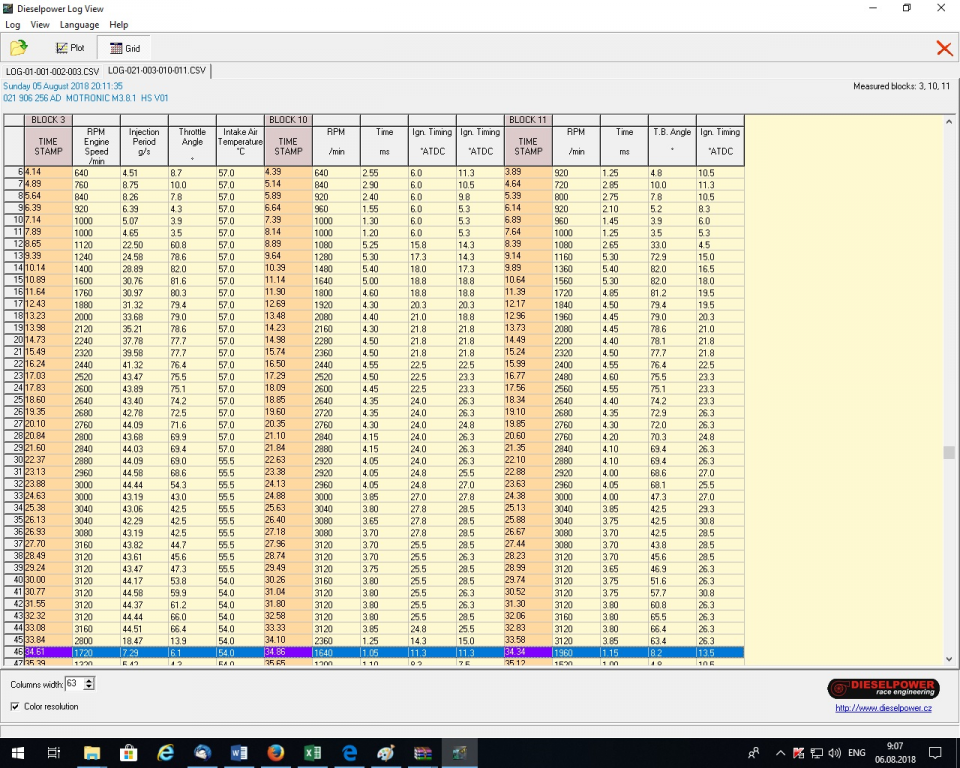Open Firefox from the taskbar

275,752
